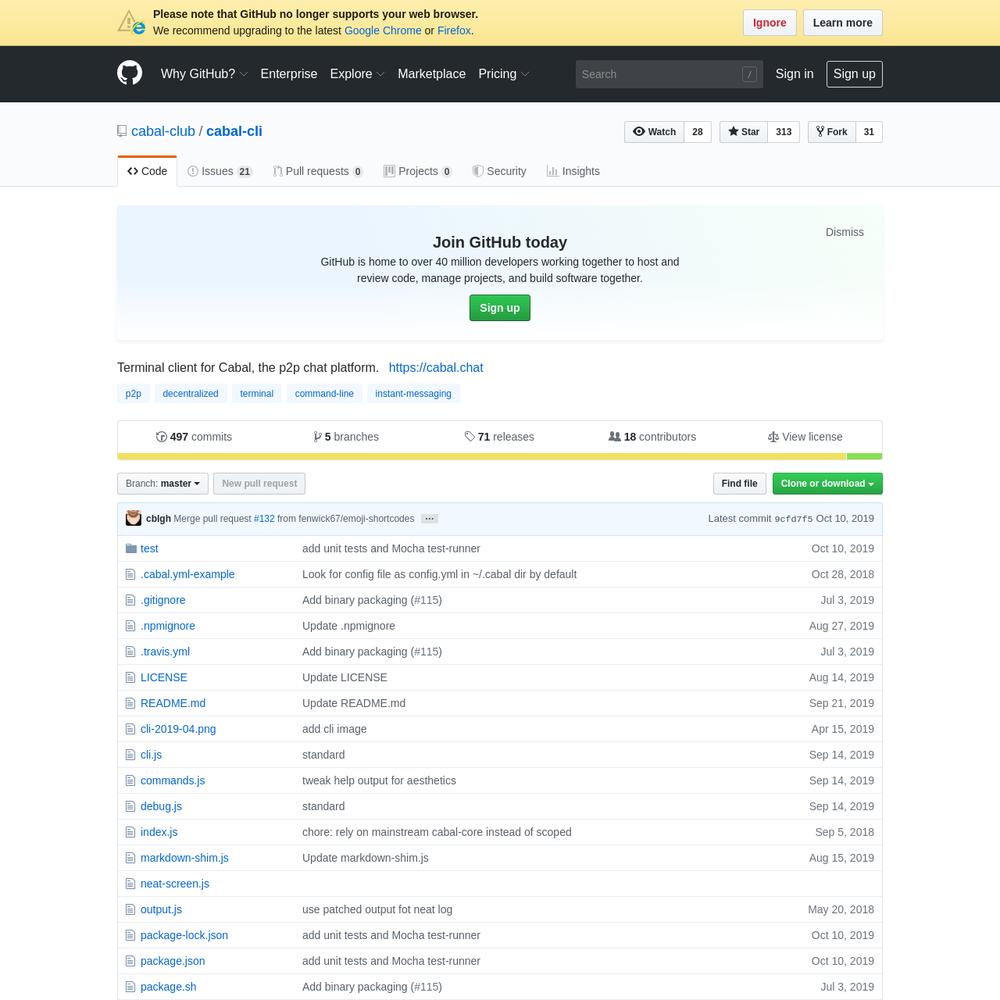Open the Issues tab

(x=220, y=171)
